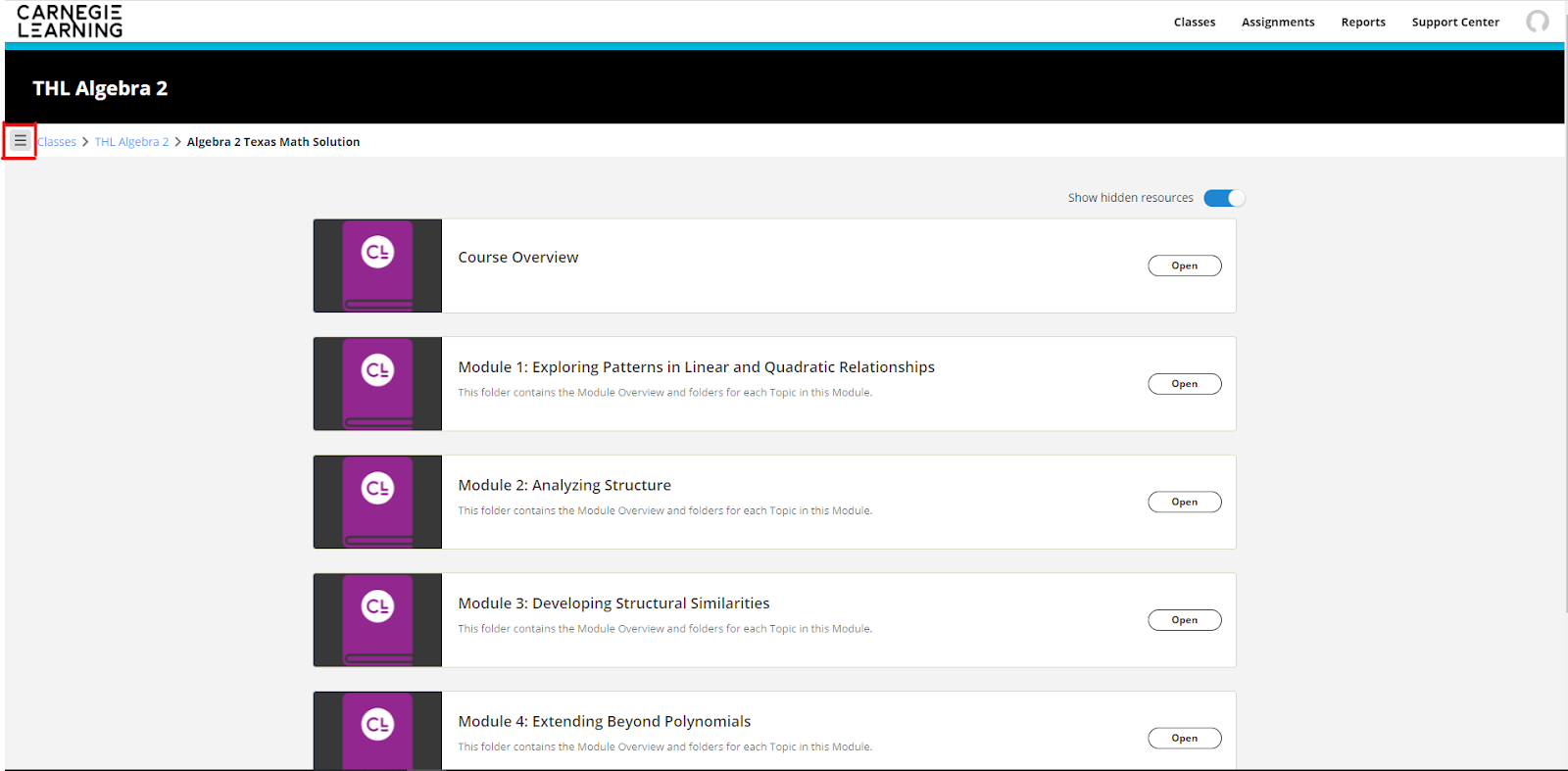Click the Classes breadcrumb link

[x=57, y=142]
